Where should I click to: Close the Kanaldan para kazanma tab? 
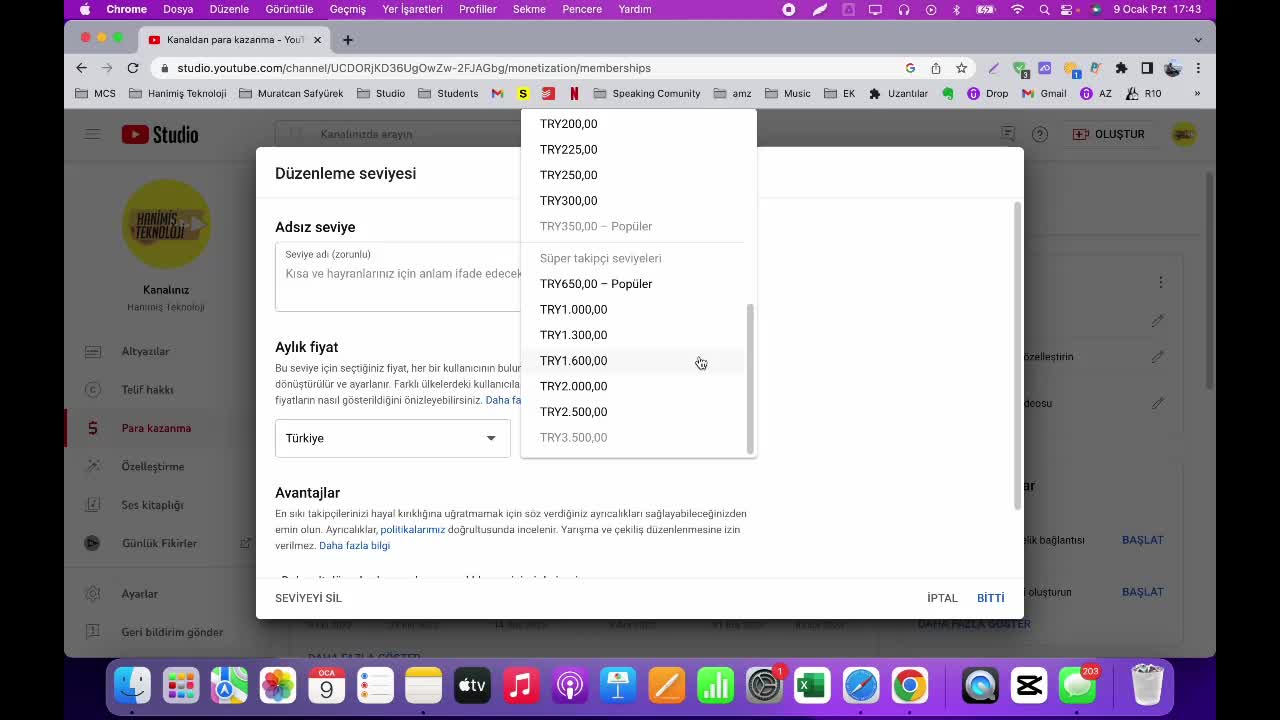tap(318, 40)
